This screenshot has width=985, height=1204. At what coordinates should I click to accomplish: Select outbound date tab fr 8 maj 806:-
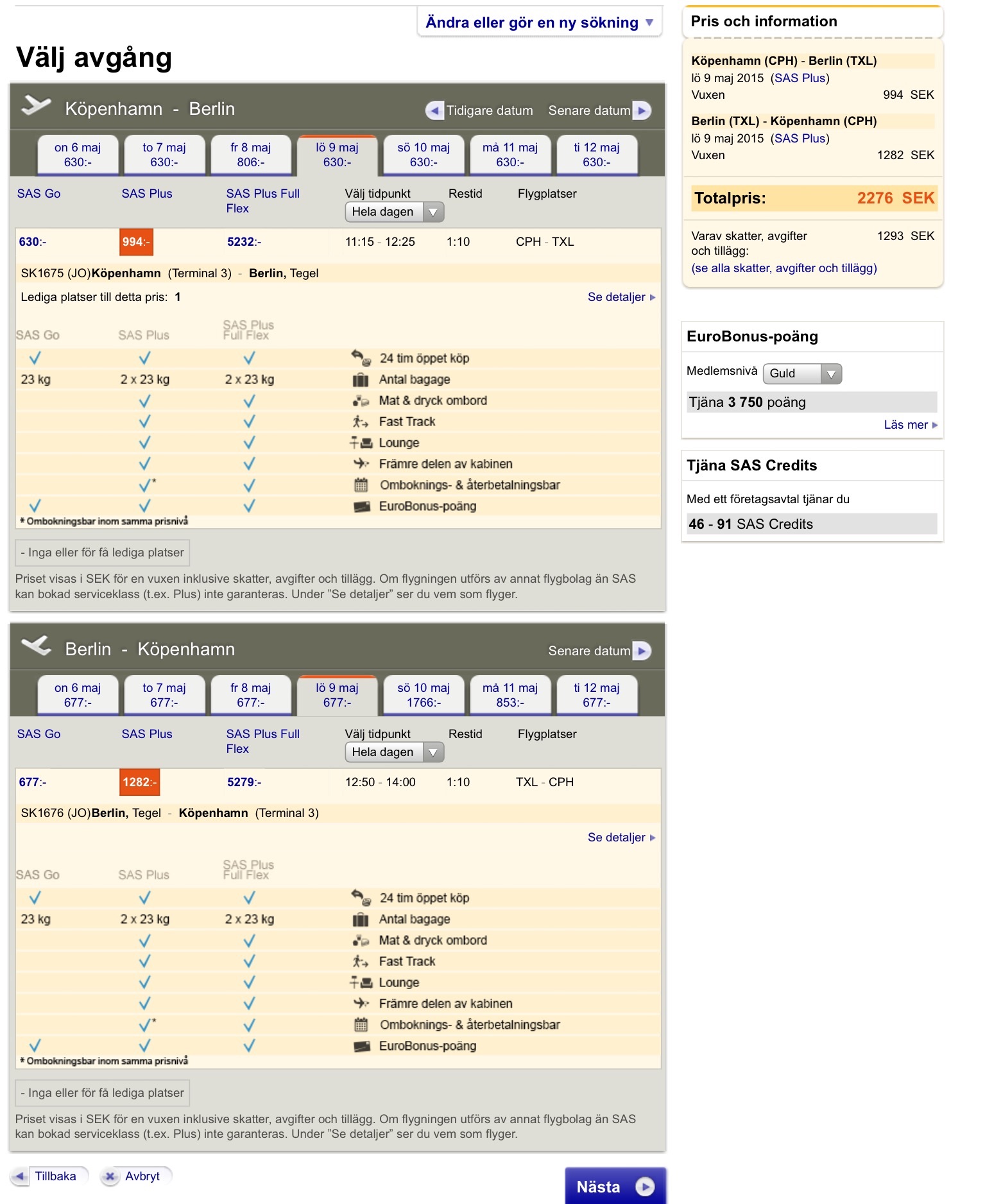(x=250, y=155)
